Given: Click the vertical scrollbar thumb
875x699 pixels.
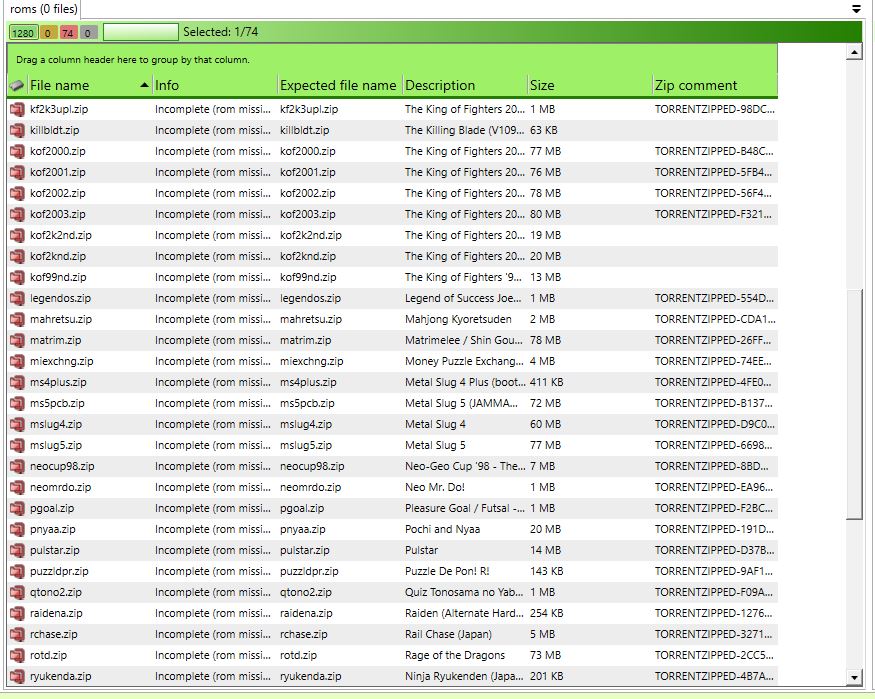Looking at the screenshot, I should [854, 405].
